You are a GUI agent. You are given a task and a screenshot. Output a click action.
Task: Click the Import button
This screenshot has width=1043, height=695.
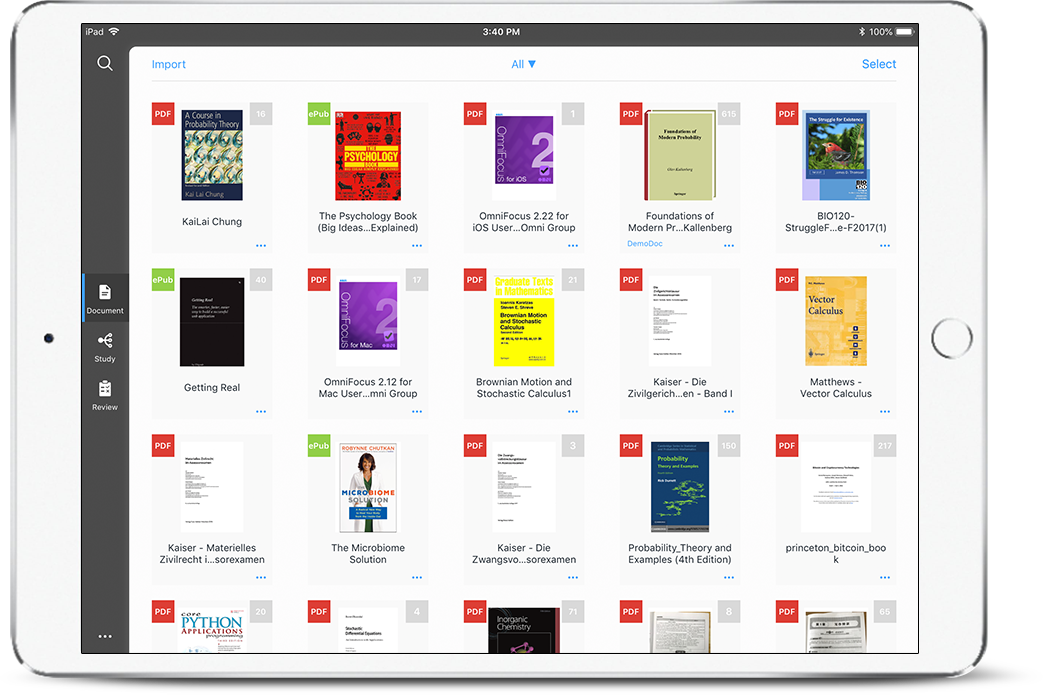168,64
